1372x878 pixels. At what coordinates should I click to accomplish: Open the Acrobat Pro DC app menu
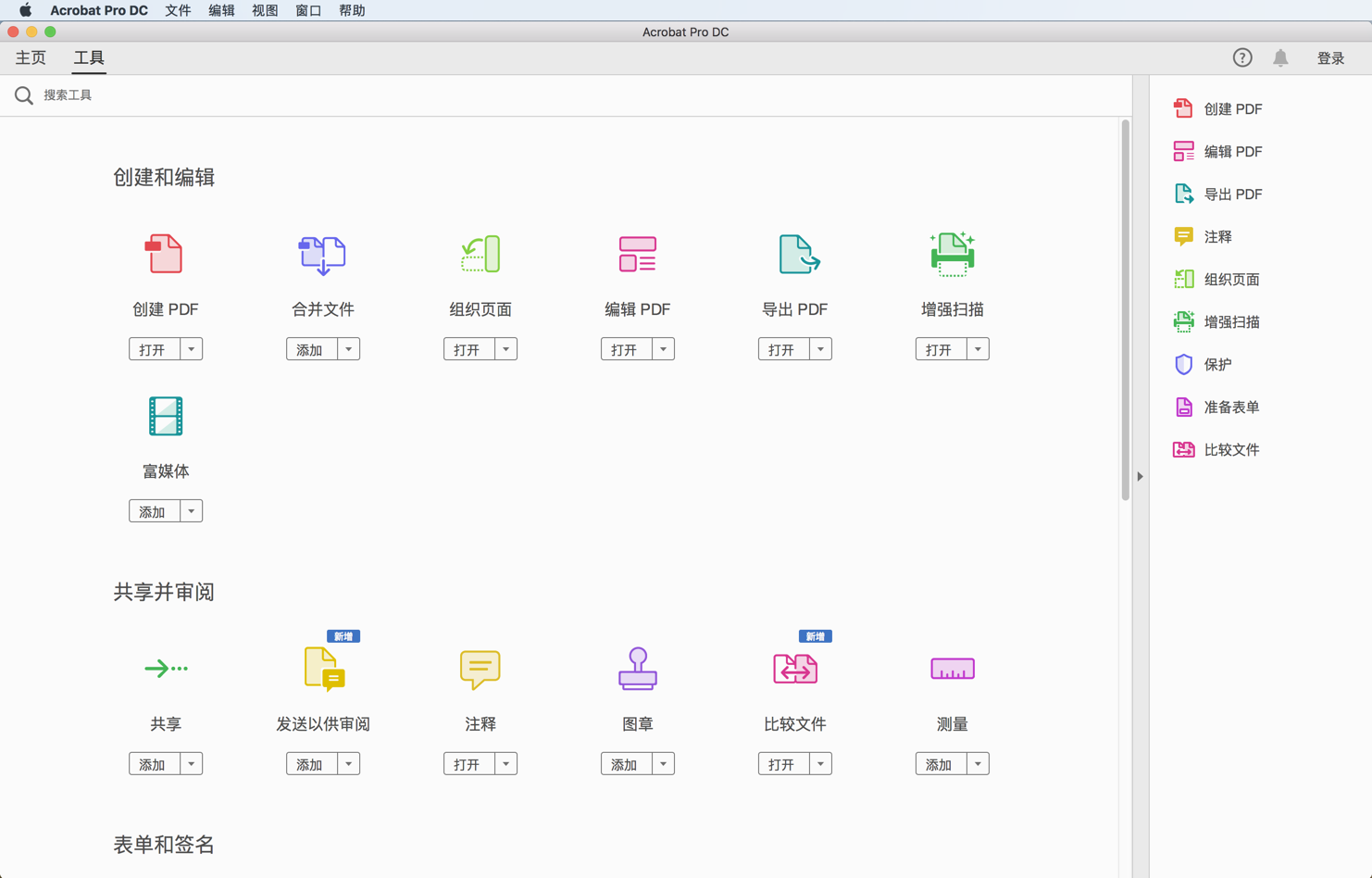99,10
